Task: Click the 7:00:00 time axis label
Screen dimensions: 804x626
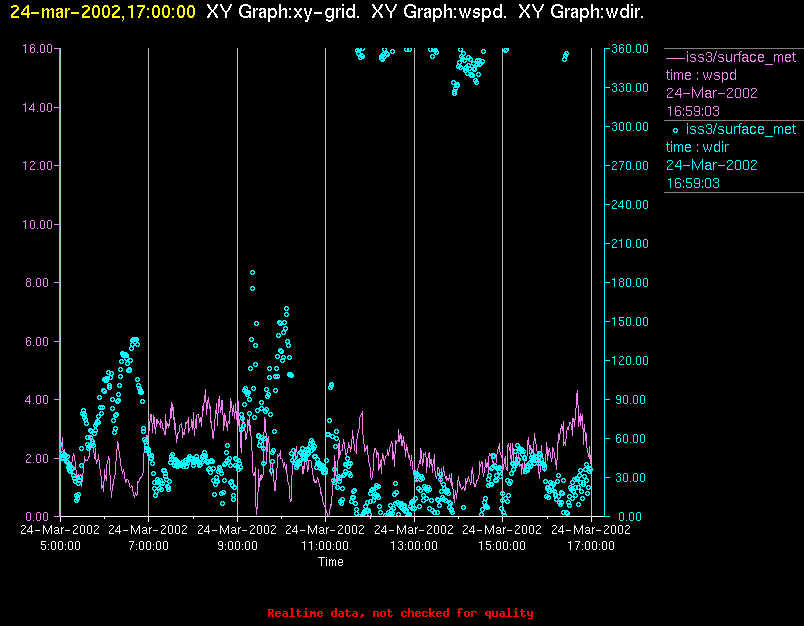Action: [x=148, y=546]
